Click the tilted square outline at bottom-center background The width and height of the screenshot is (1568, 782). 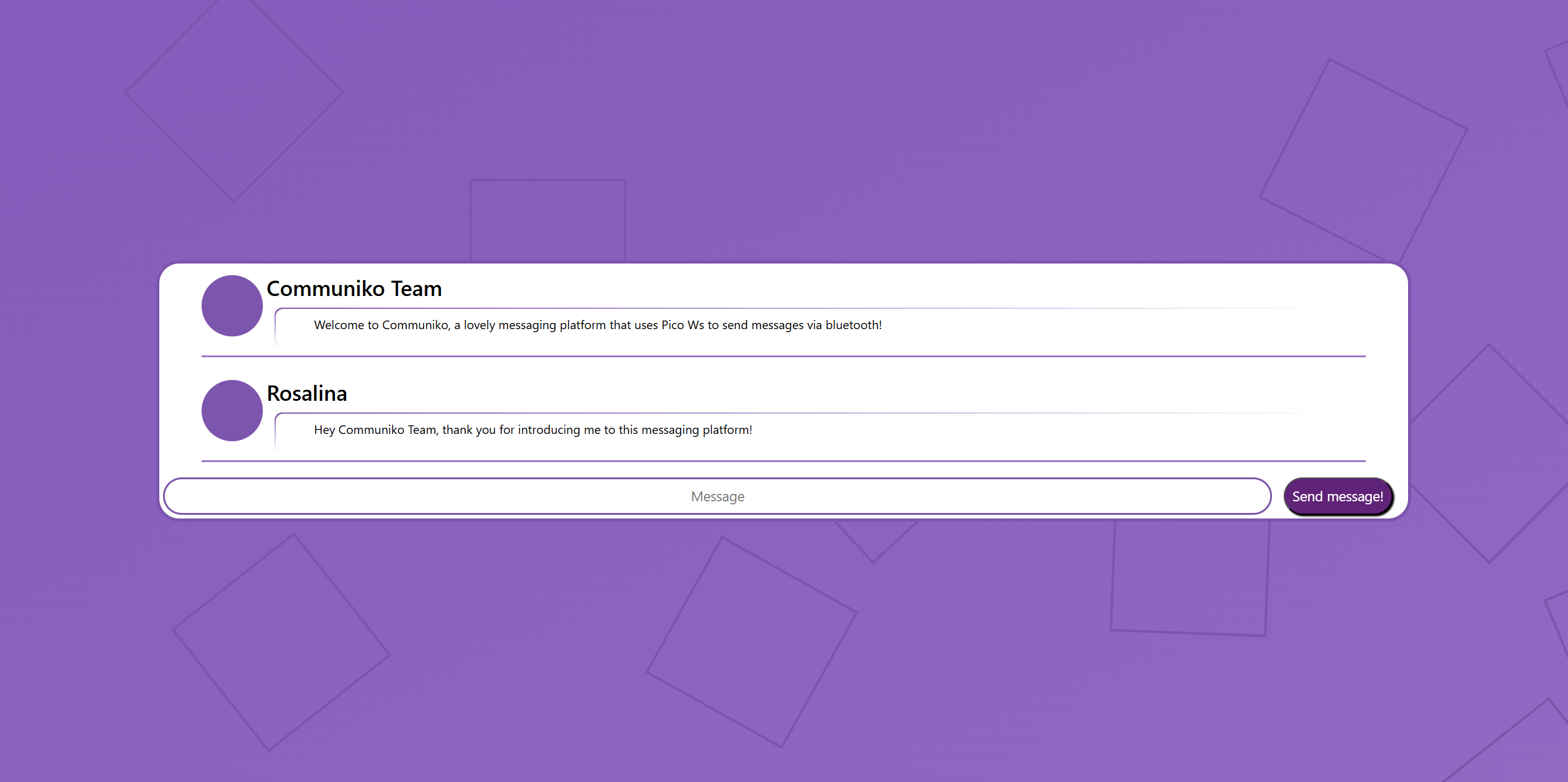[751, 642]
